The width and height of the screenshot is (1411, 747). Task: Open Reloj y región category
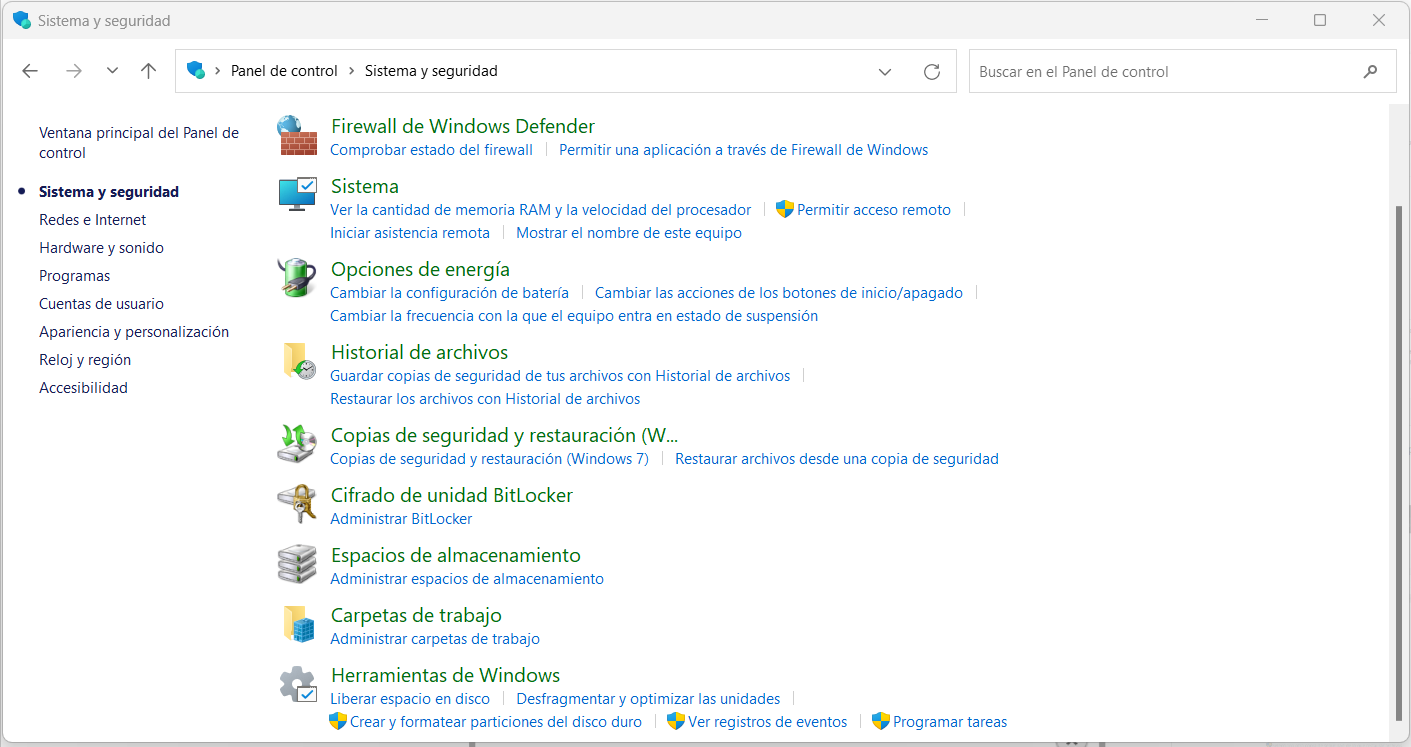coord(85,359)
